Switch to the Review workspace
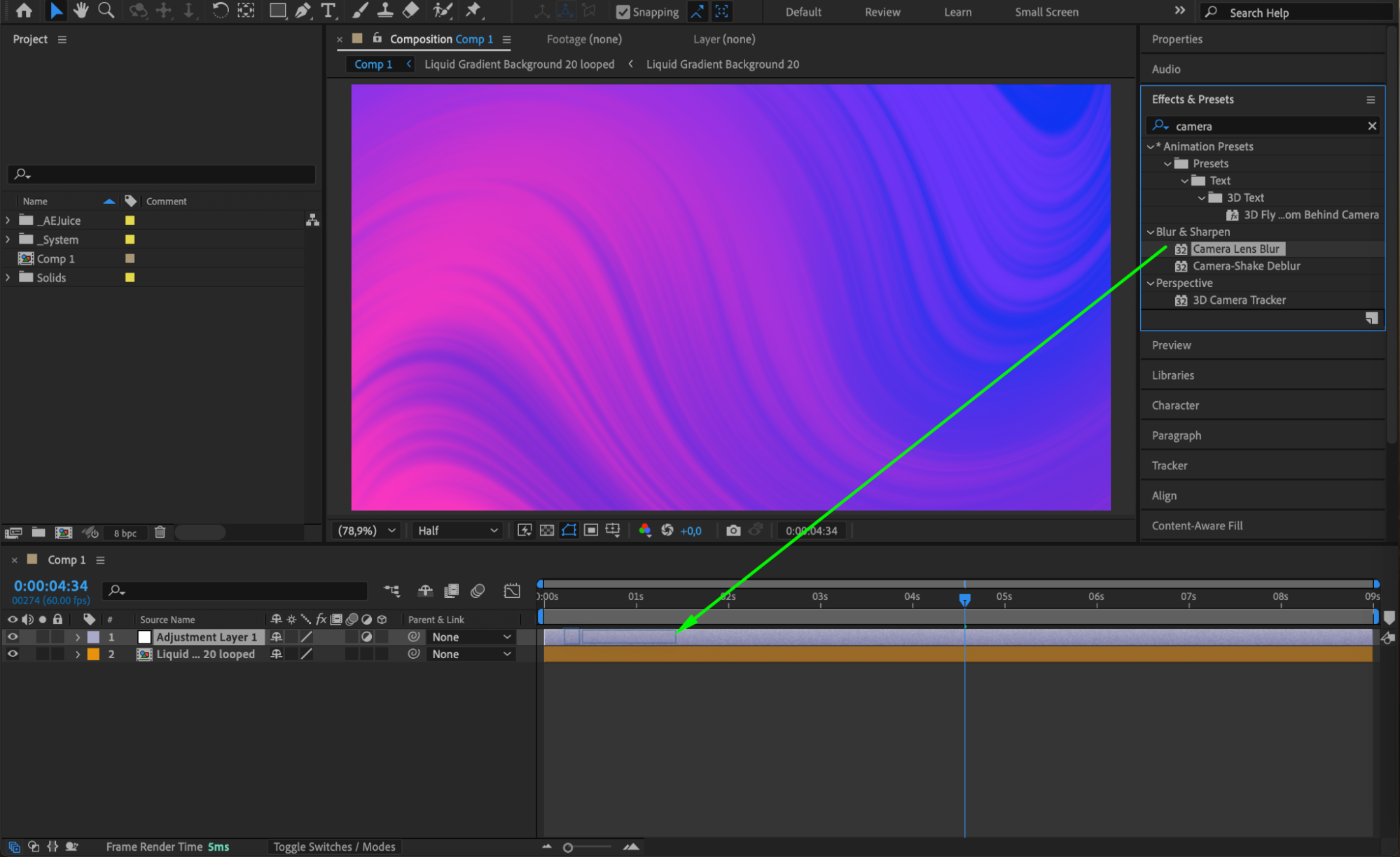1400x857 pixels. coord(882,12)
